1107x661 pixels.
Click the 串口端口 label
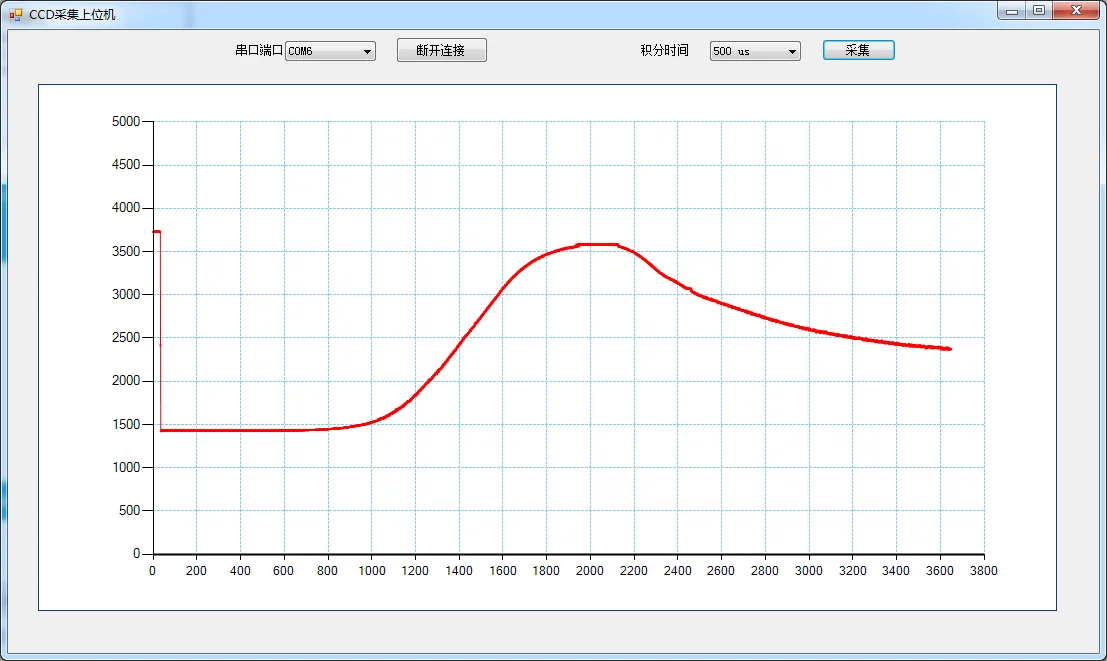pyautogui.click(x=258, y=50)
